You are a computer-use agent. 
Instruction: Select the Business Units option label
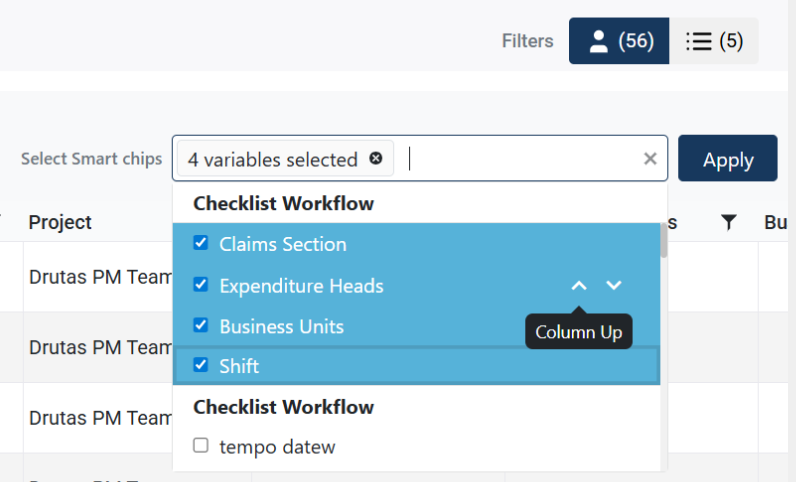click(x=281, y=326)
